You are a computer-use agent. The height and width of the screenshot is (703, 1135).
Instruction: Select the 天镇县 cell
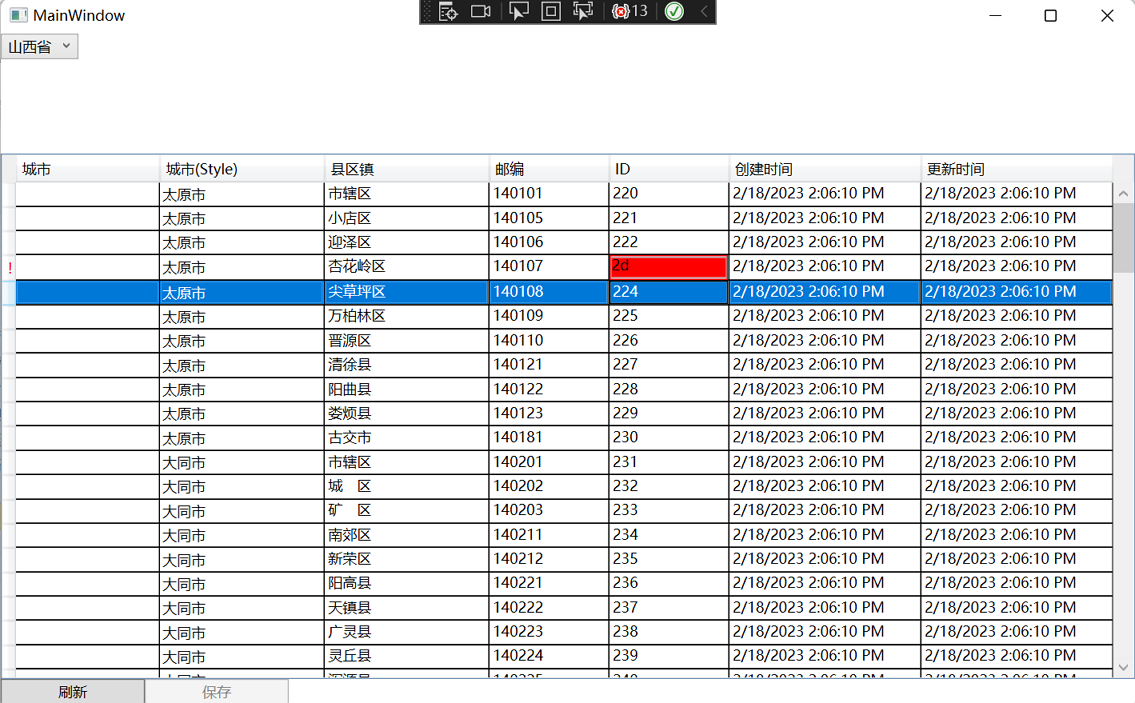click(x=406, y=607)
